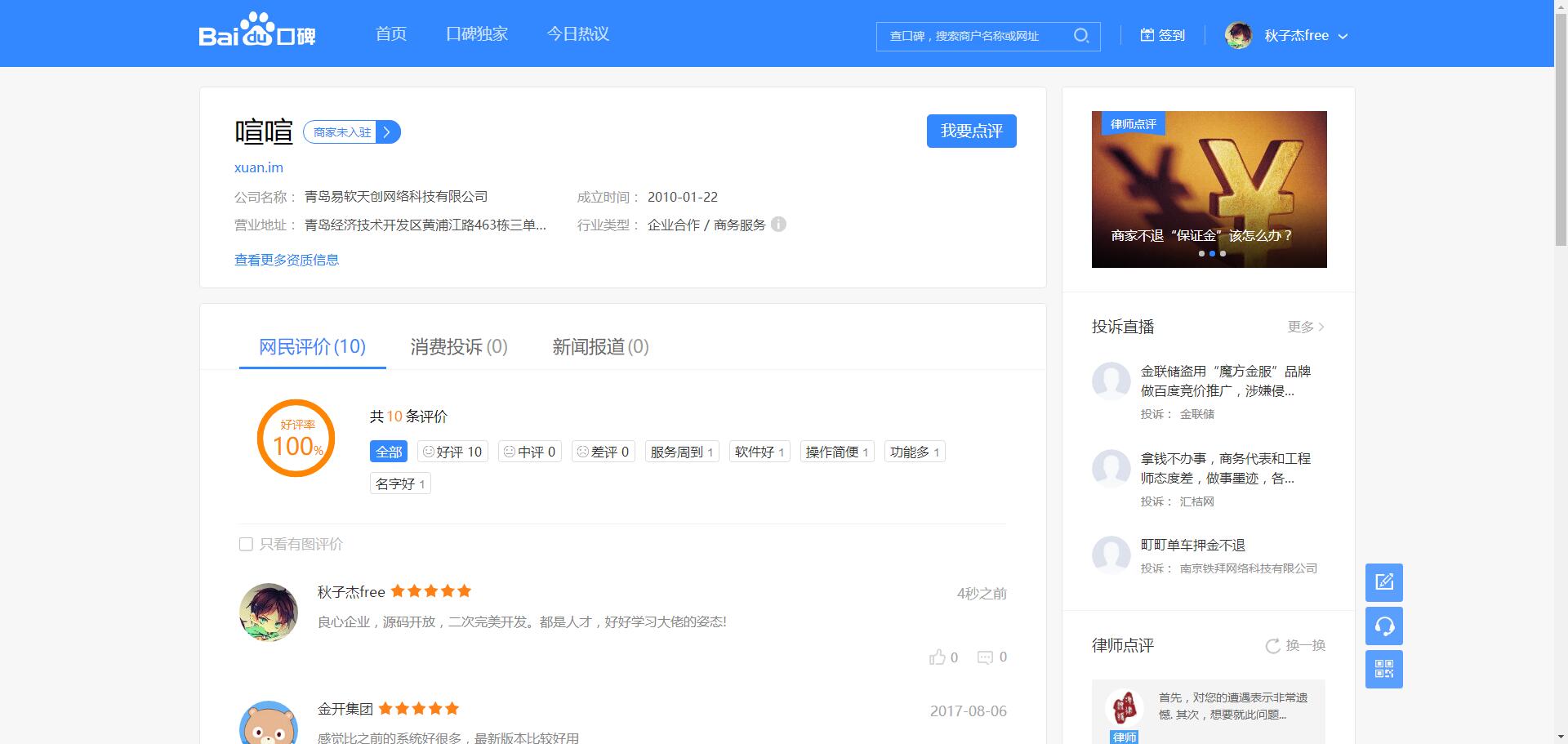The image size is (1568, 744).
Task: Expand 查看更多资质信息
Action: coord(287,260)
